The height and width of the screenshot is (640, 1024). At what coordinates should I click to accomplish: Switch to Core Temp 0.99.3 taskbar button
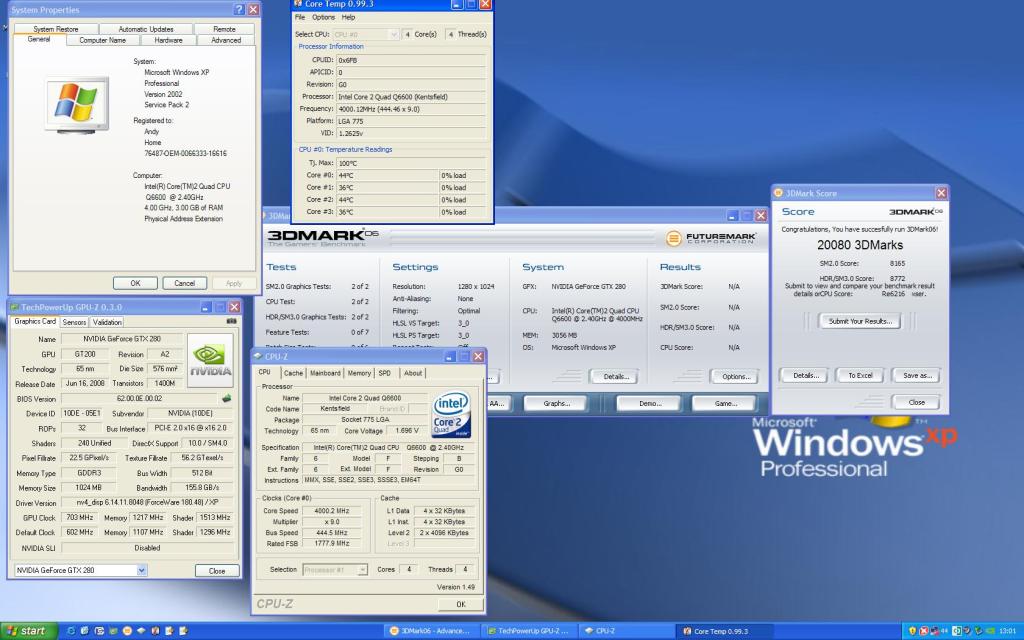(x=724, y=631)
